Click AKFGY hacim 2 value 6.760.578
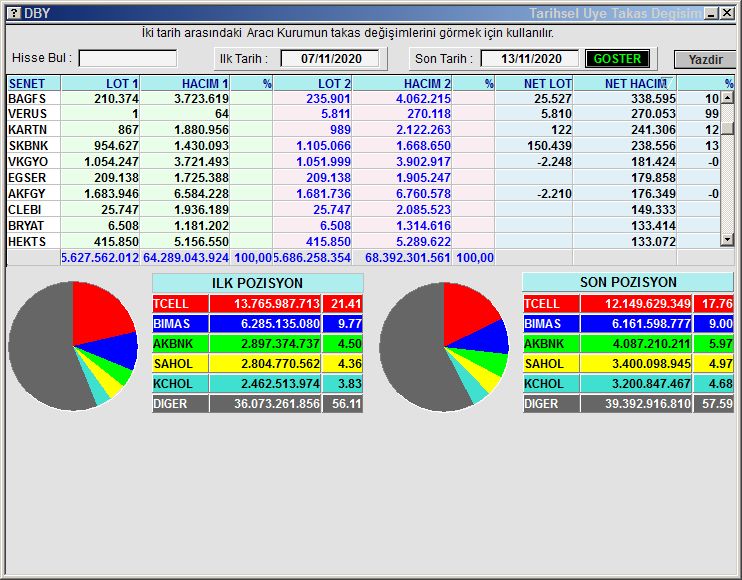742x580 pixels. click(424, 194)
